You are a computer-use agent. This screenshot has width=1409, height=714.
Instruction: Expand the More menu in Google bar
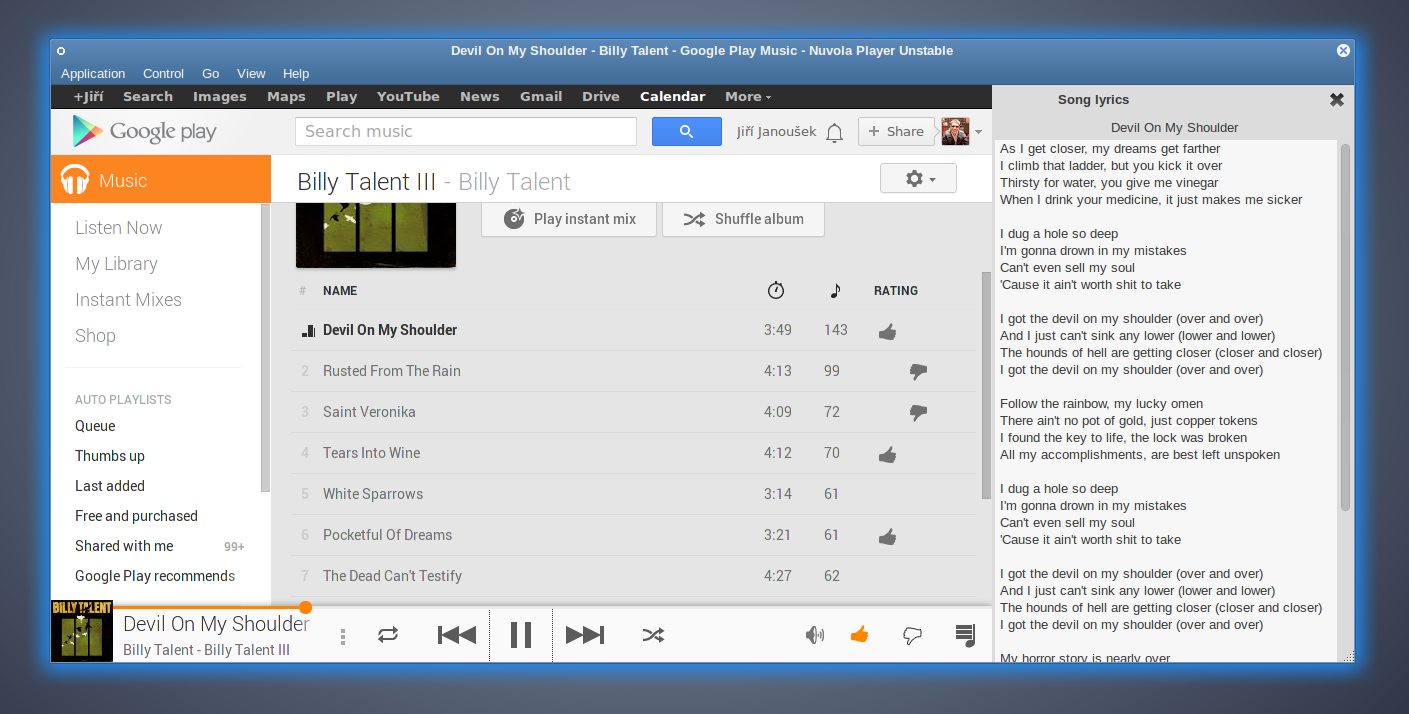pyautogui.click(x=748, y=96)
